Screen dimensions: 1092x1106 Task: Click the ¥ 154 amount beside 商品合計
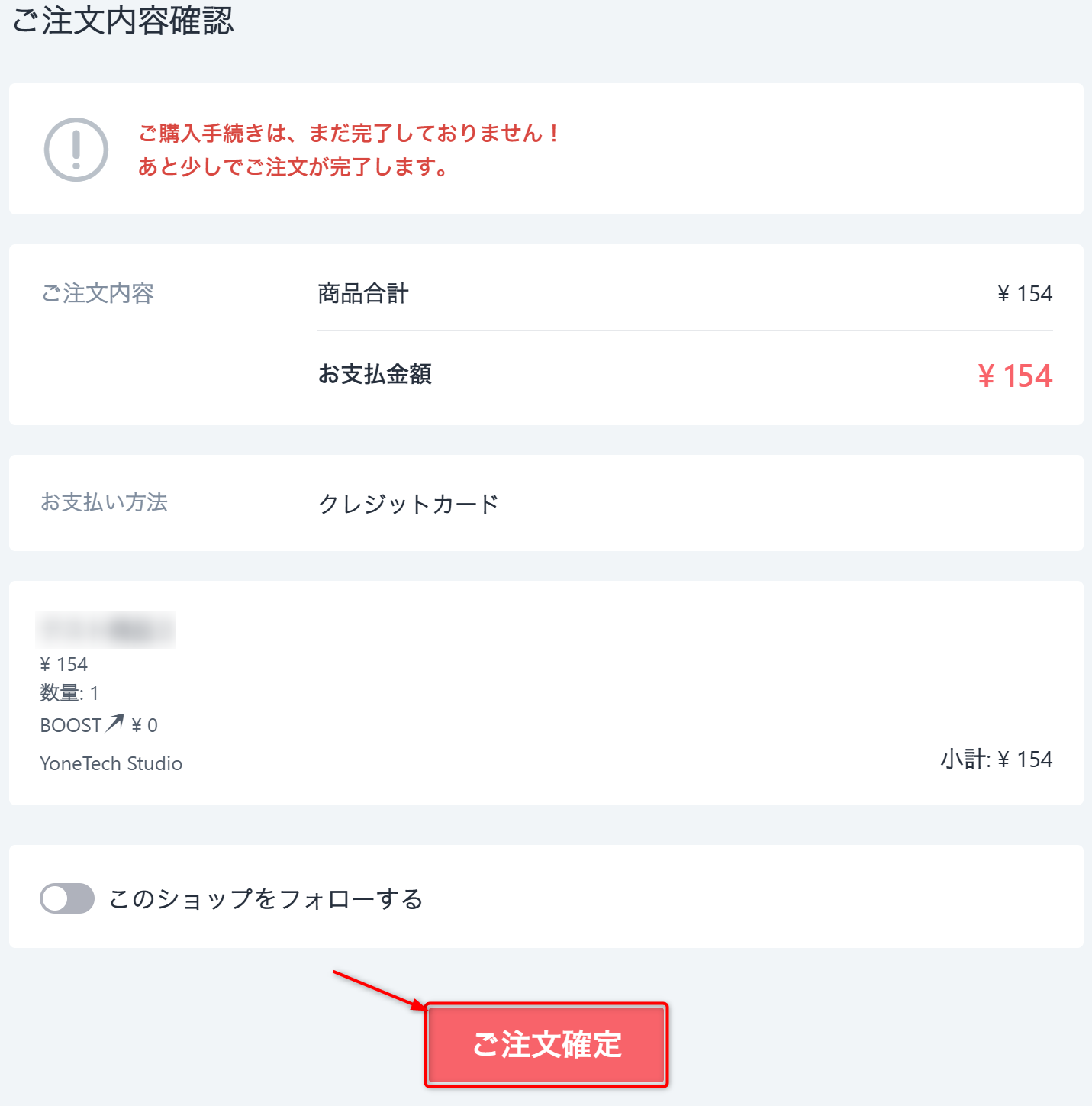click(1025, 294)
